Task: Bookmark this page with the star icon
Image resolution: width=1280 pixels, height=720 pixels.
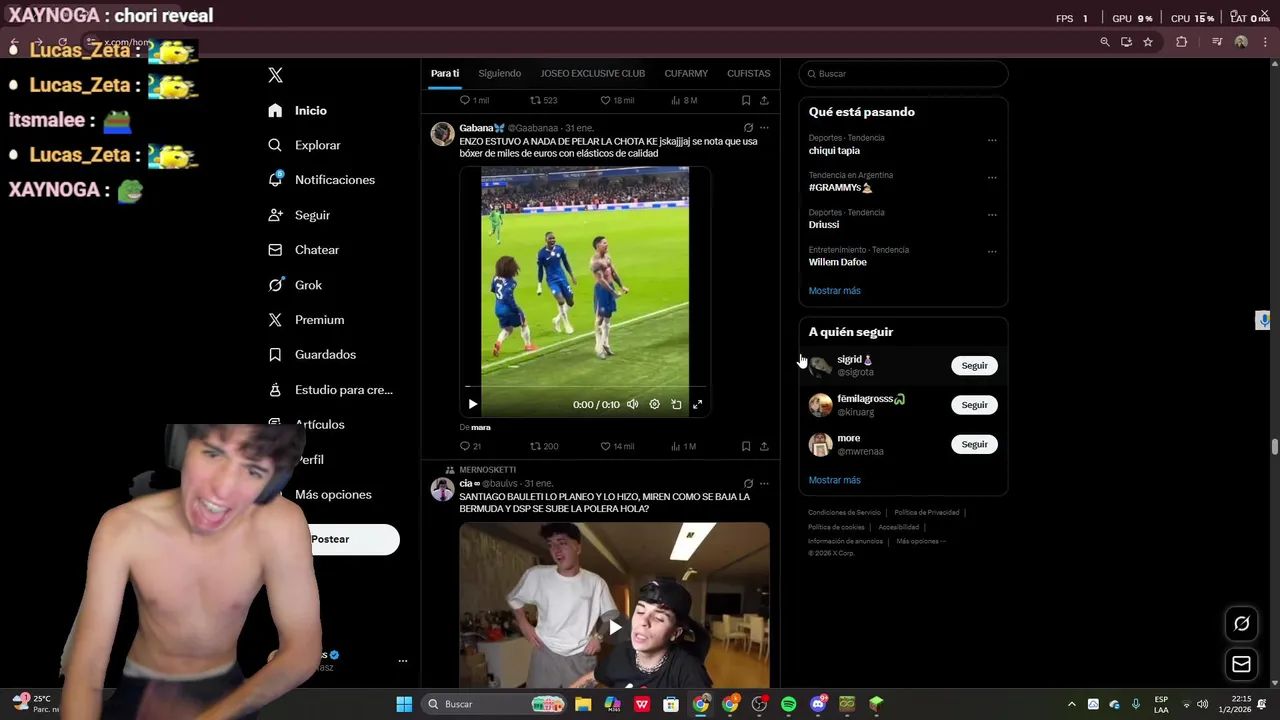Action: [x=1148, y=42]
